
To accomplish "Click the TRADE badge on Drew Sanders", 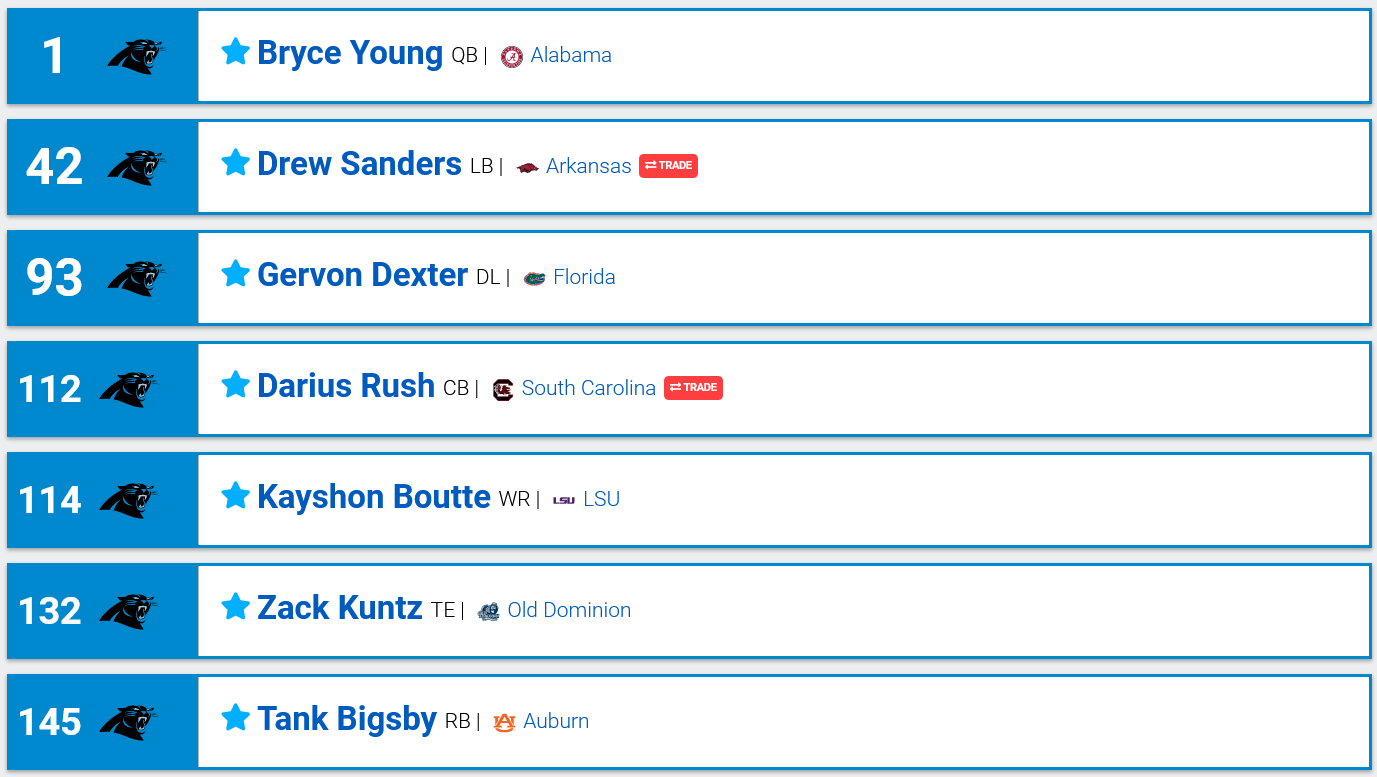I will pyautogui.click(x=668, y=166).
